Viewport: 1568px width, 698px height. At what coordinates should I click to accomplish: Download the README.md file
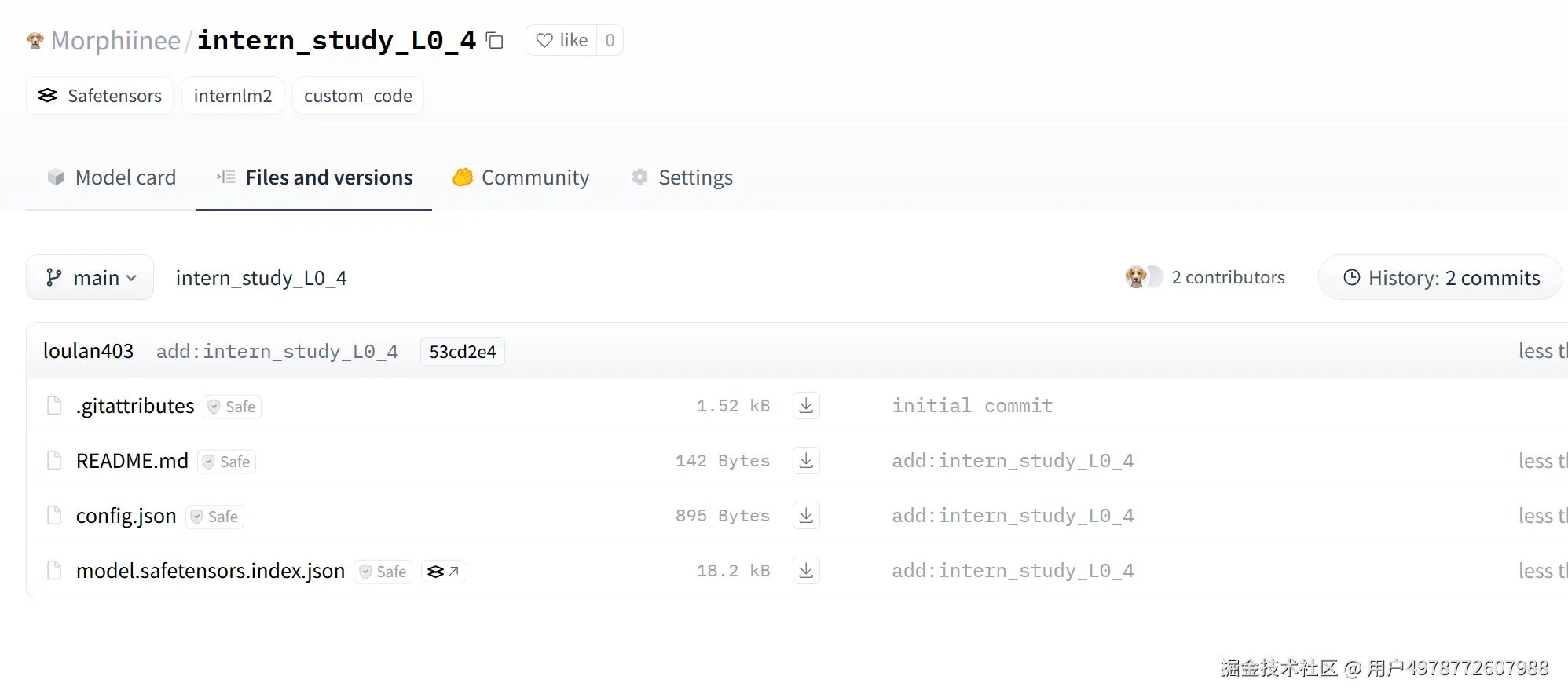pyautogui.click(x=806, y=460)
